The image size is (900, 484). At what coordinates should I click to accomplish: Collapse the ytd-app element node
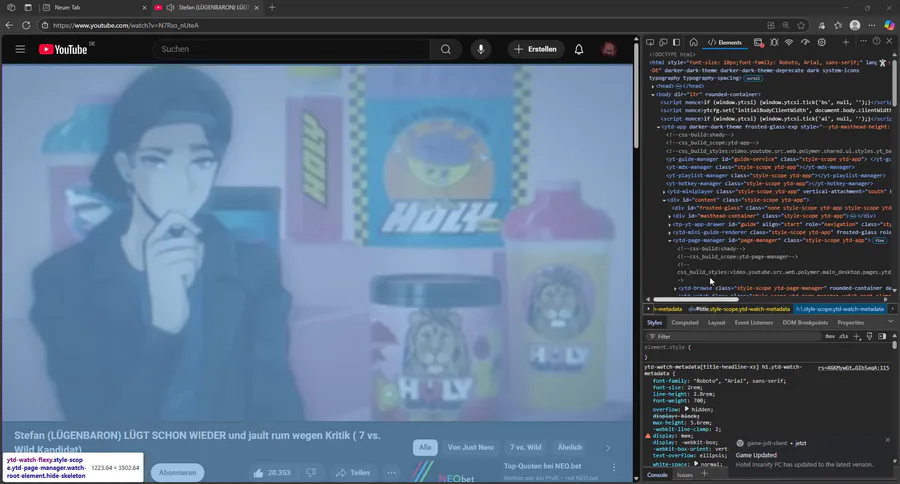(658, 127)
